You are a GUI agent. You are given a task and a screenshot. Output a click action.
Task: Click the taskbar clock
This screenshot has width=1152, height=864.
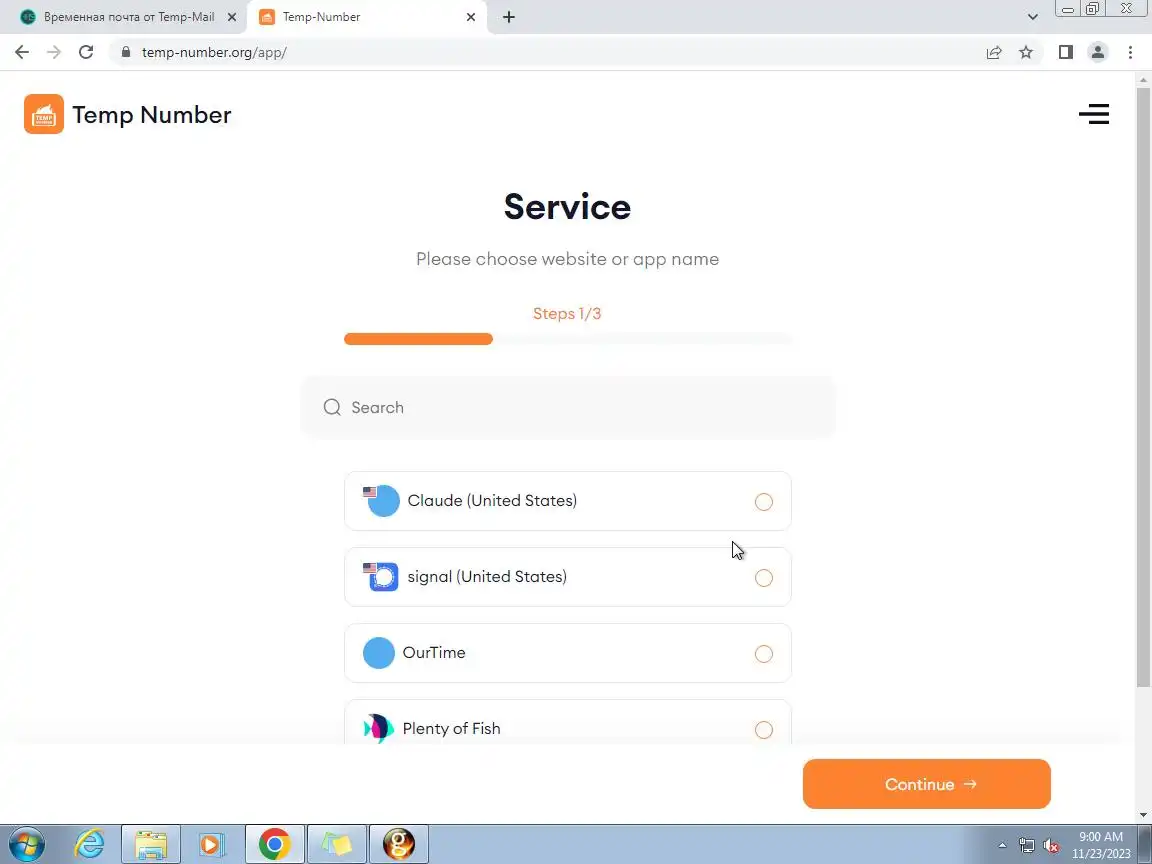(1101, 845)
